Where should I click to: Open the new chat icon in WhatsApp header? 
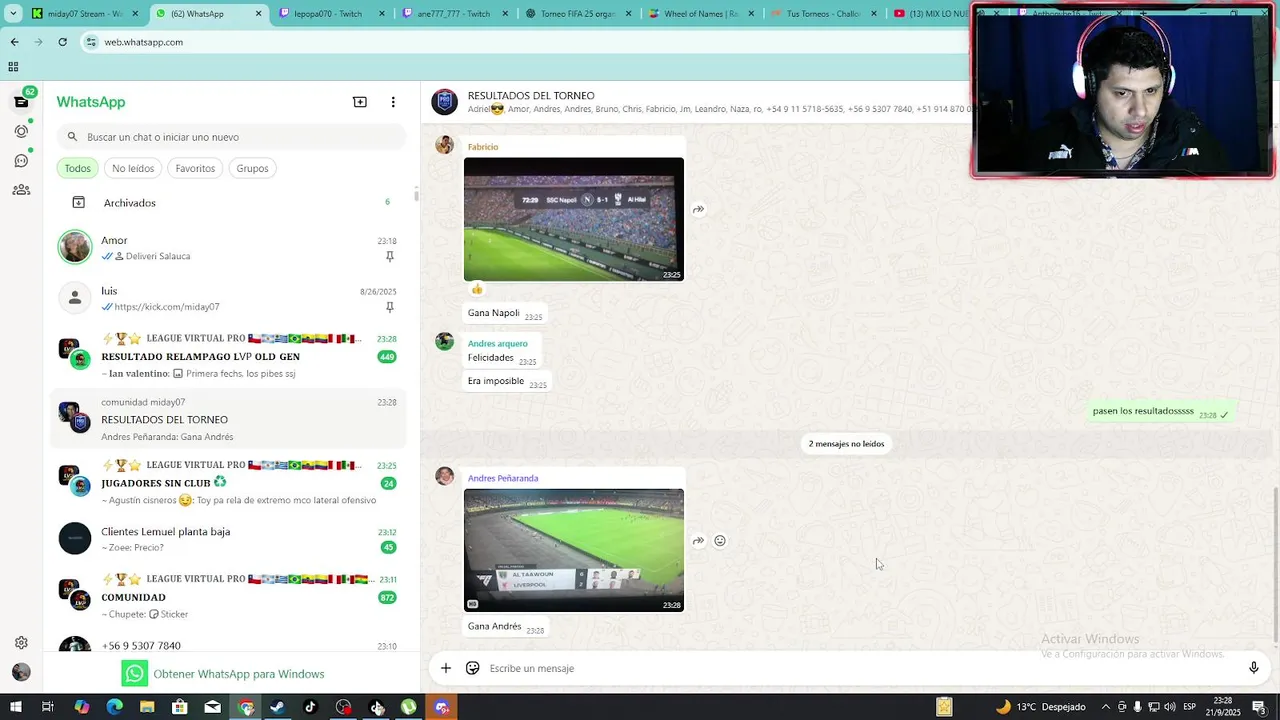pos(360,102)
